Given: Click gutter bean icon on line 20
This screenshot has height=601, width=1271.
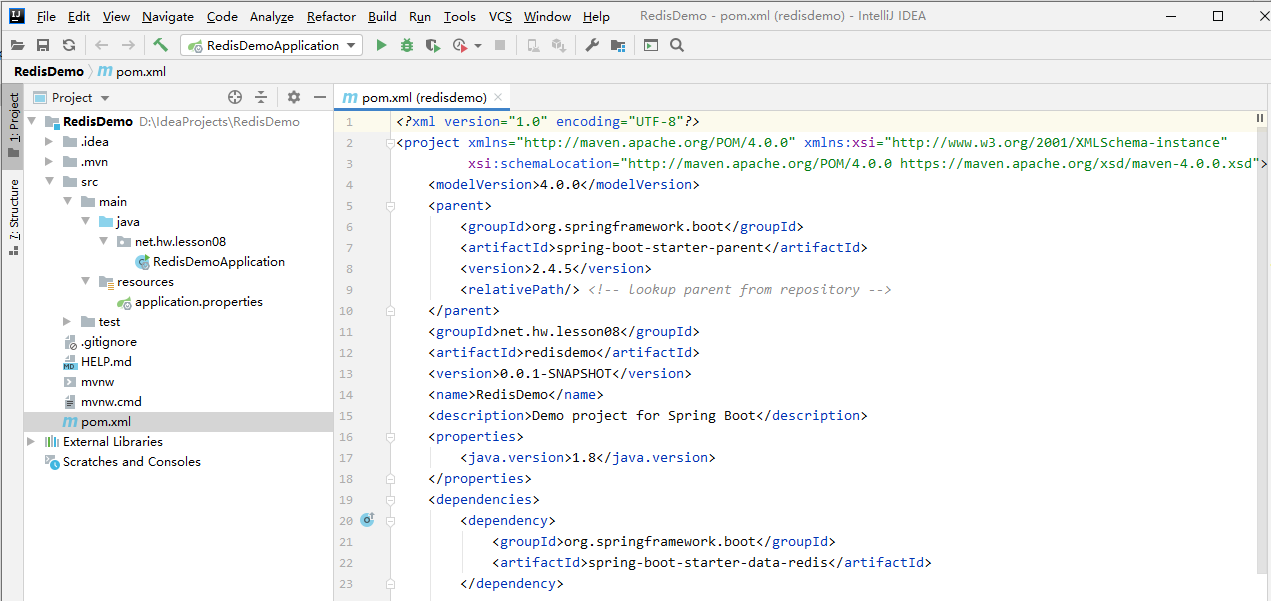Looking at the screenshot, I should tap(367, 520).
